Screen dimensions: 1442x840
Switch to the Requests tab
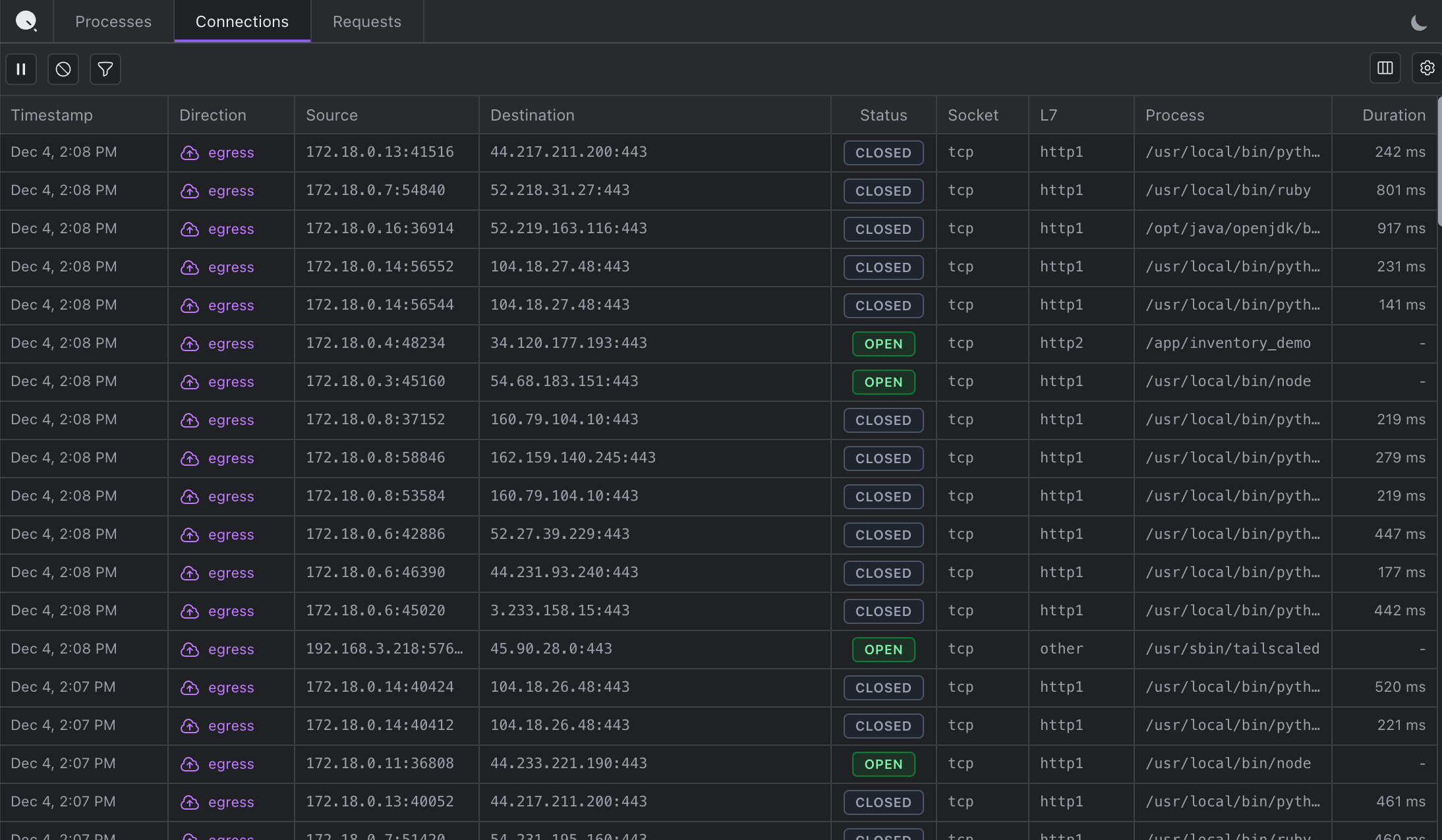click(366, 22)
